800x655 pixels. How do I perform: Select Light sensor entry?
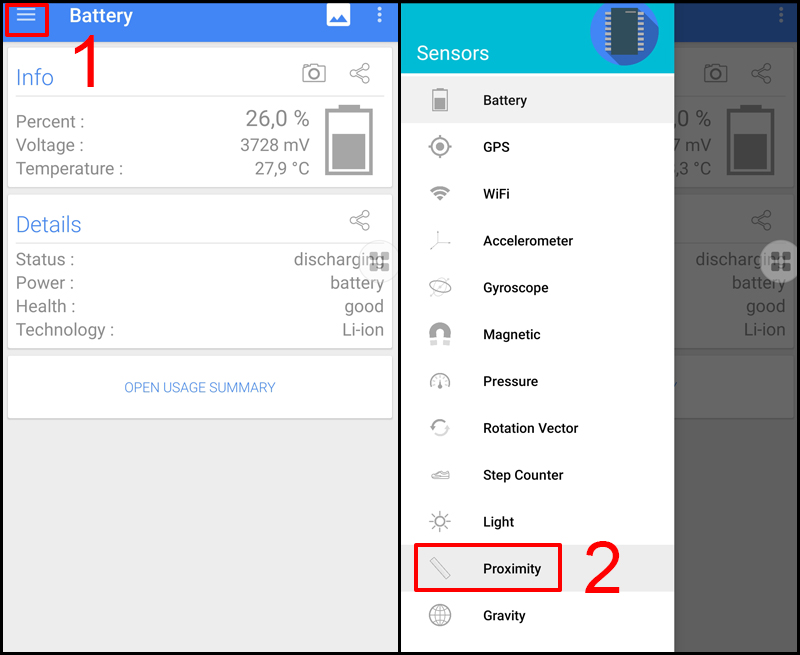(537, 522)
